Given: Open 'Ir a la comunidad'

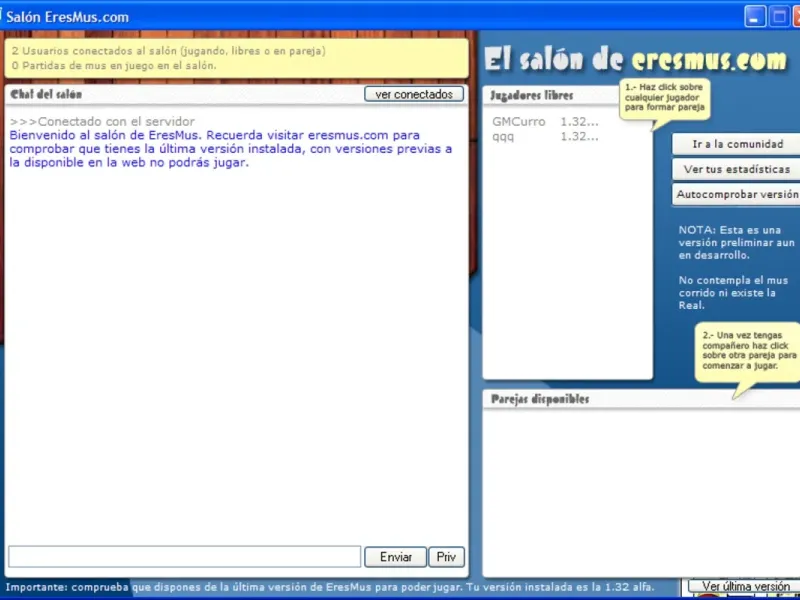Looking at the screenshot, I should 737,144.
